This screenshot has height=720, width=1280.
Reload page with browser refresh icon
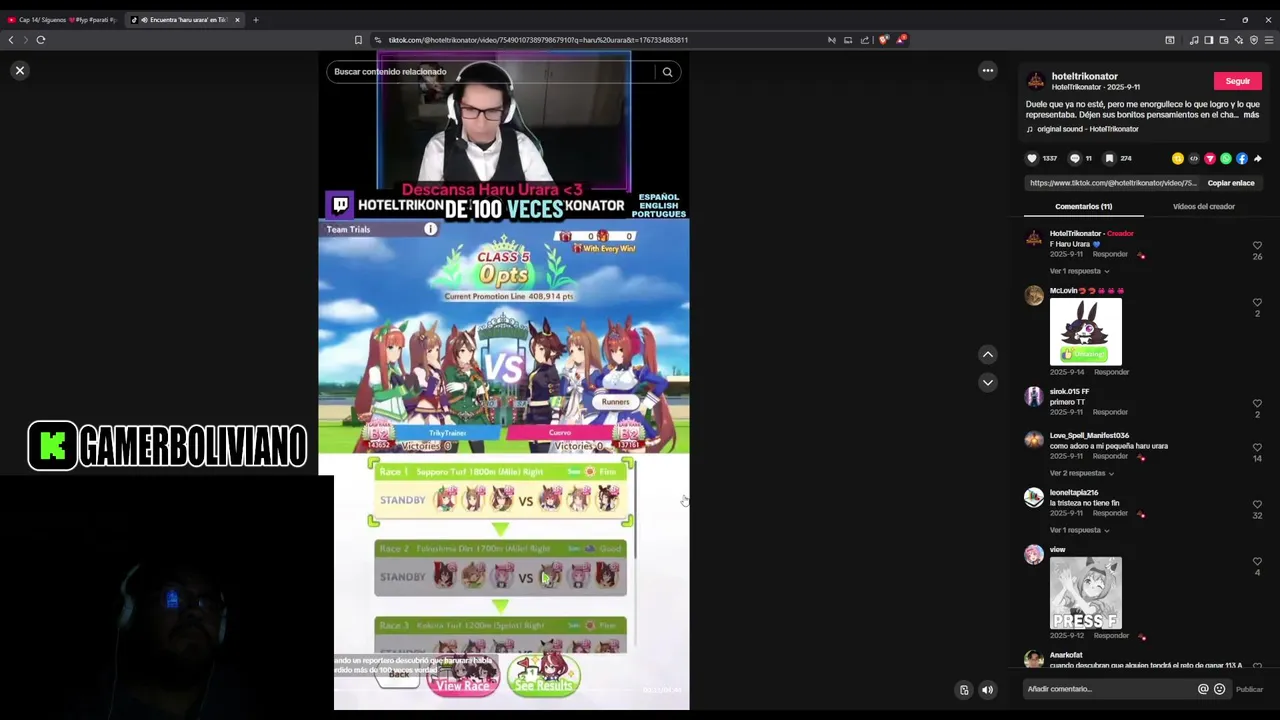(41, 40)
